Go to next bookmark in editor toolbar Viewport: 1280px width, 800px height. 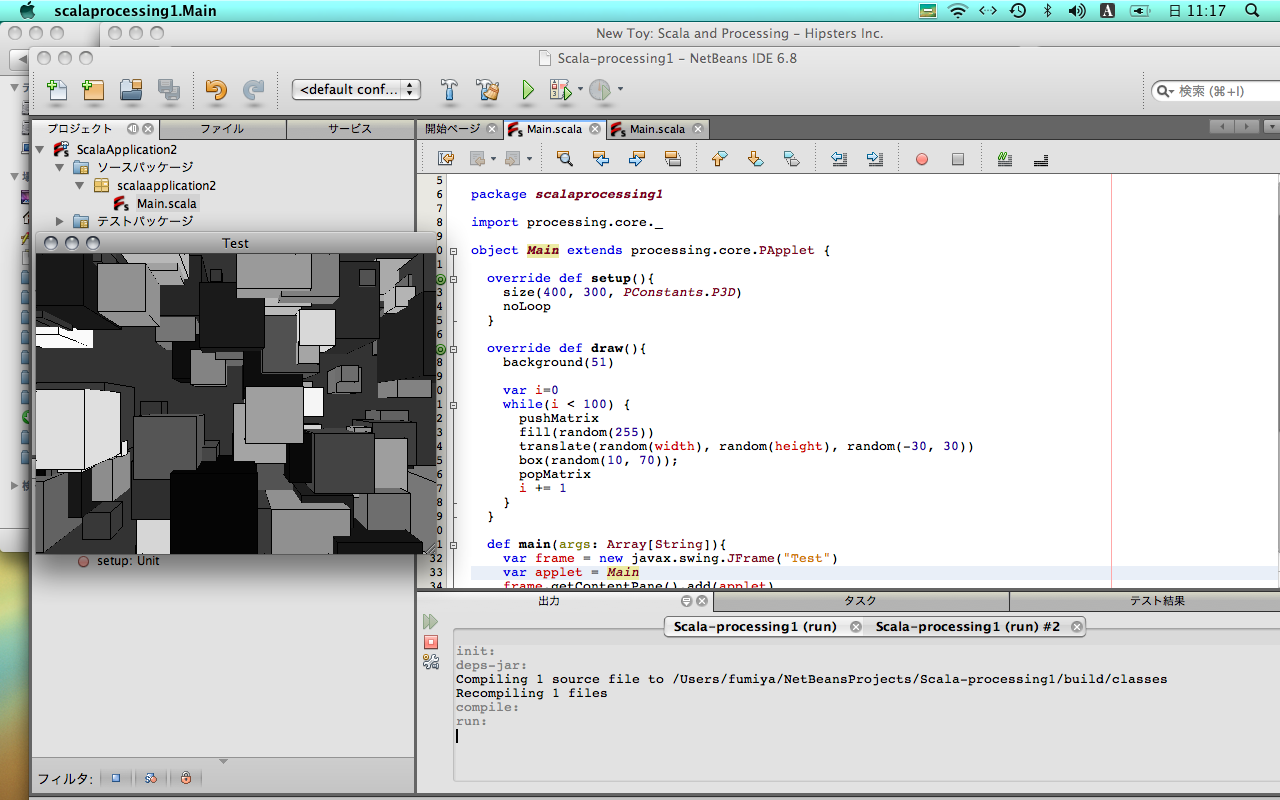755,159
